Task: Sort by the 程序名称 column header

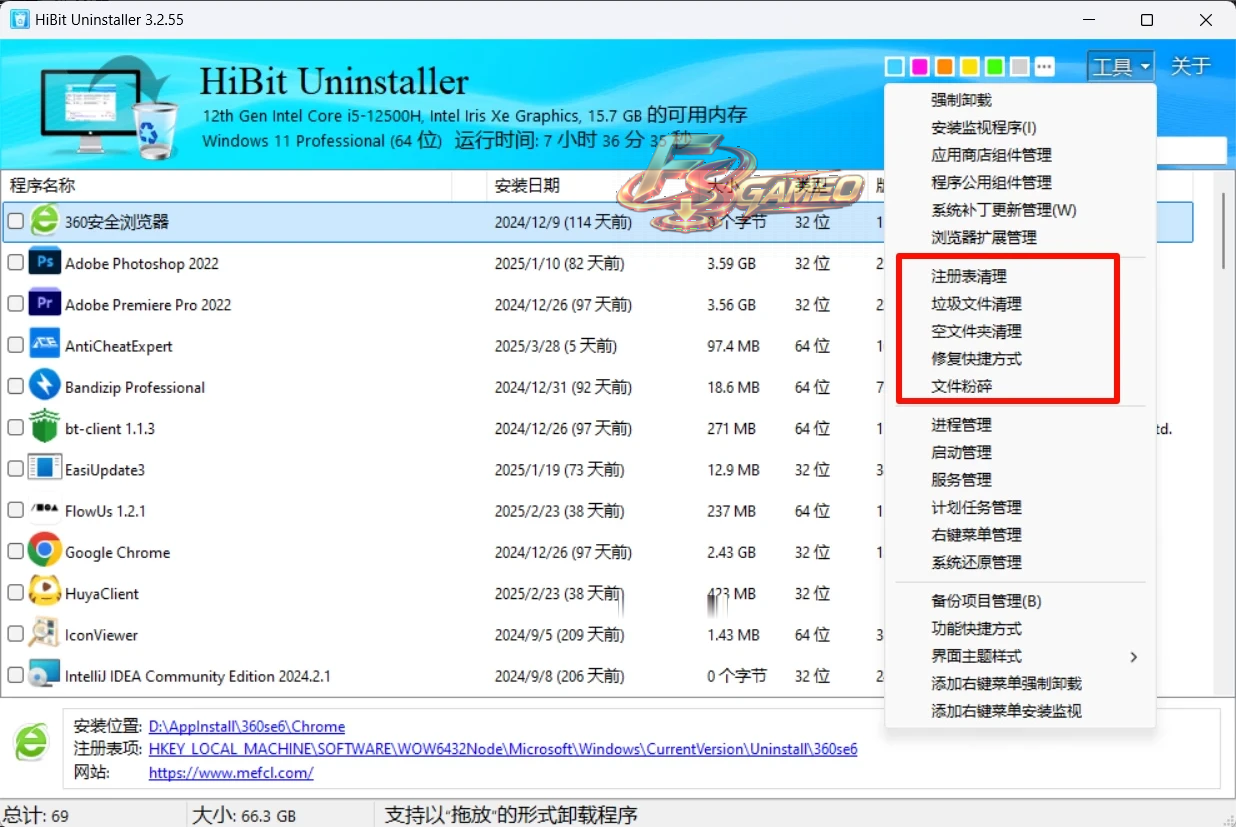Action: [42, 185]
